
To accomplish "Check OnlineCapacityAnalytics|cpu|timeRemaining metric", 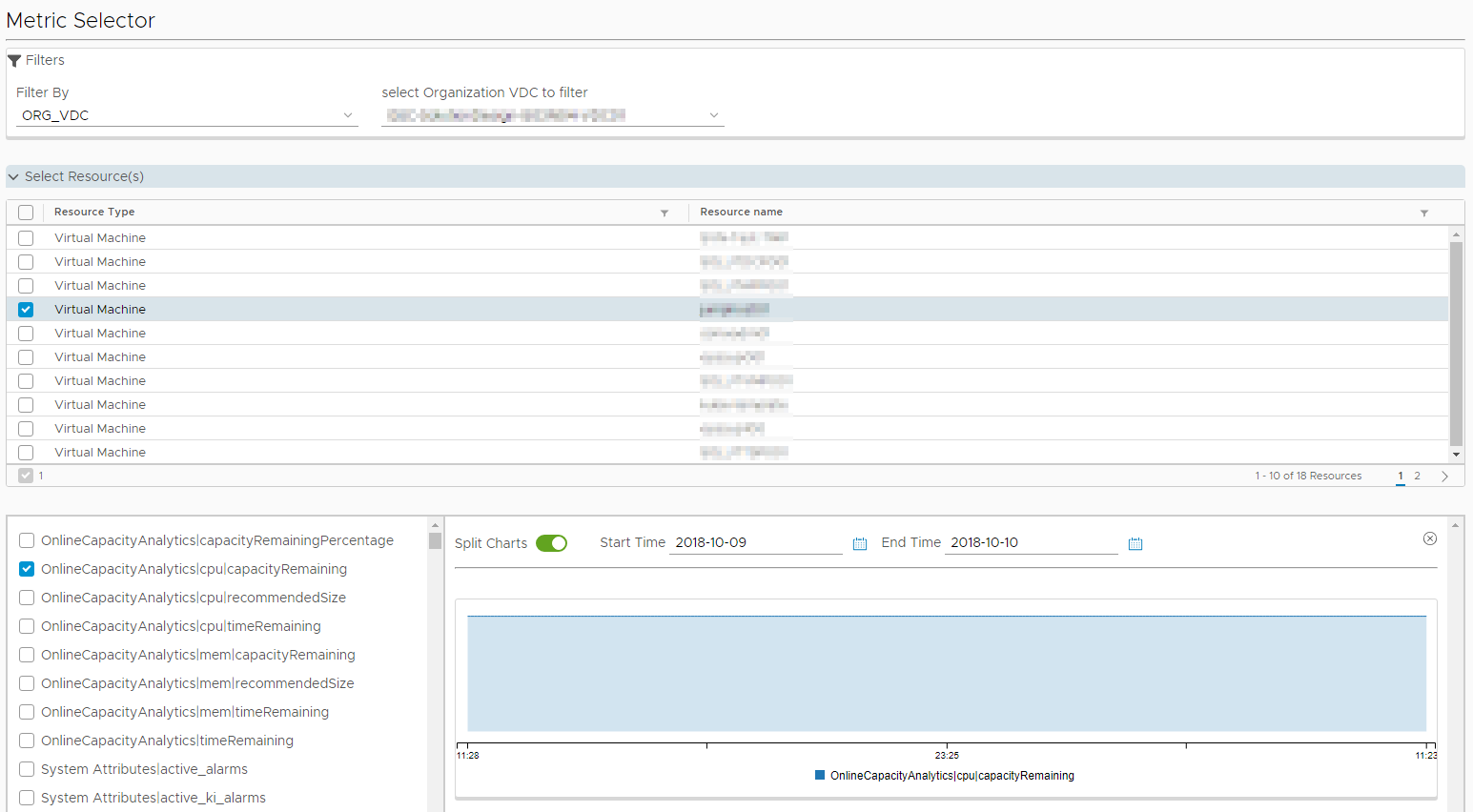I will 27,626.
